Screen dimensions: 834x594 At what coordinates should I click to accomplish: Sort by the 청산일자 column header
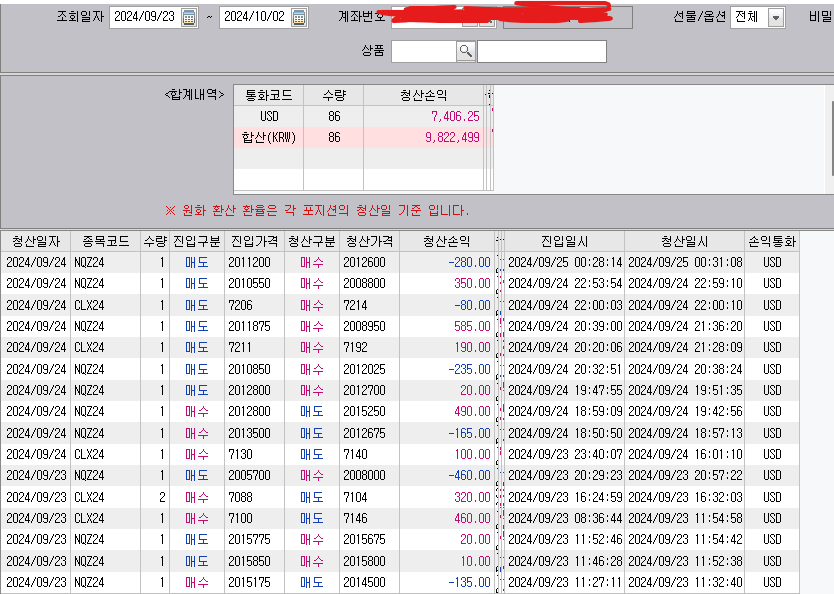coord(34,241)
